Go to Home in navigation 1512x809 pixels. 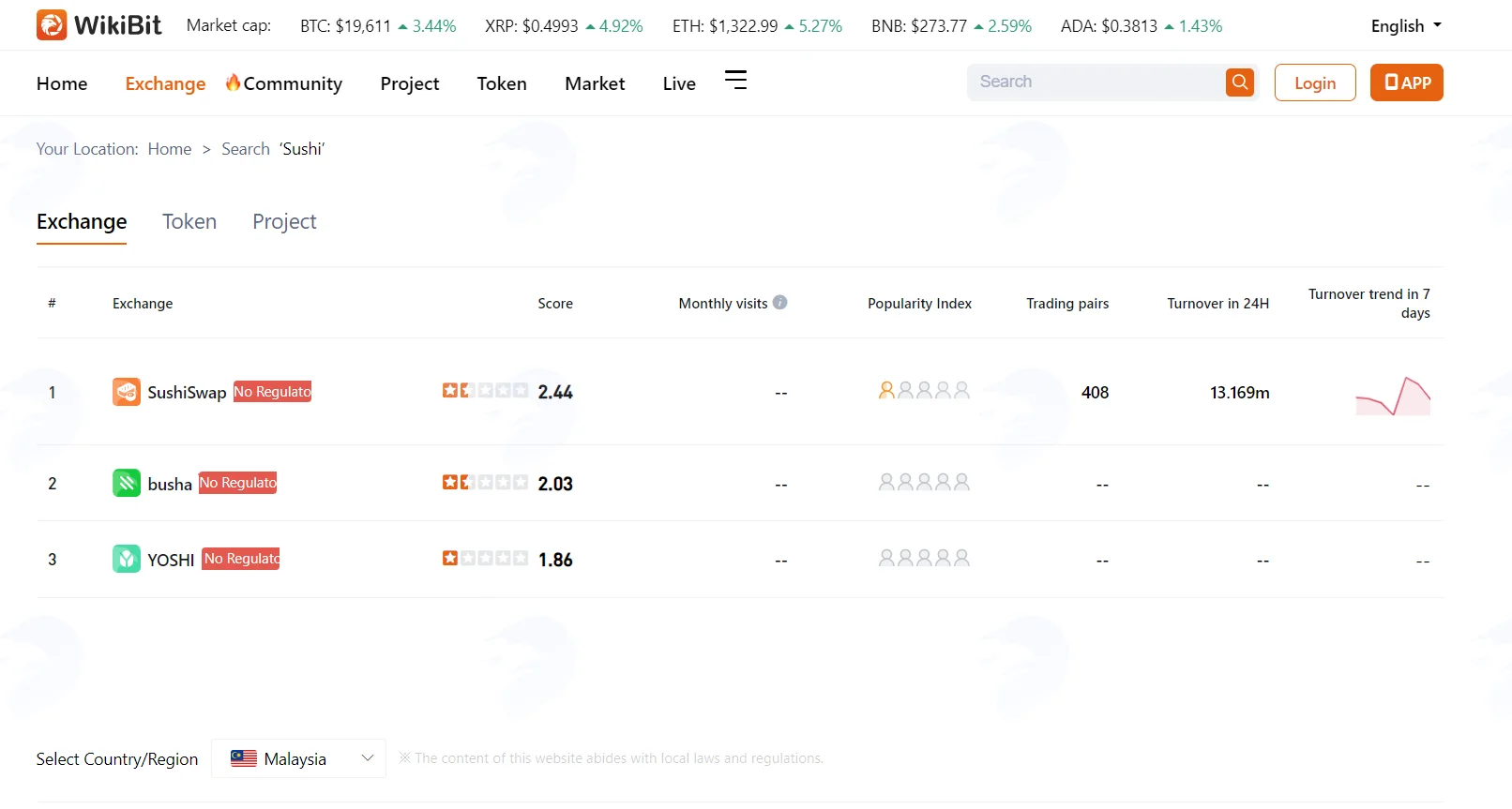click(62, 83)
